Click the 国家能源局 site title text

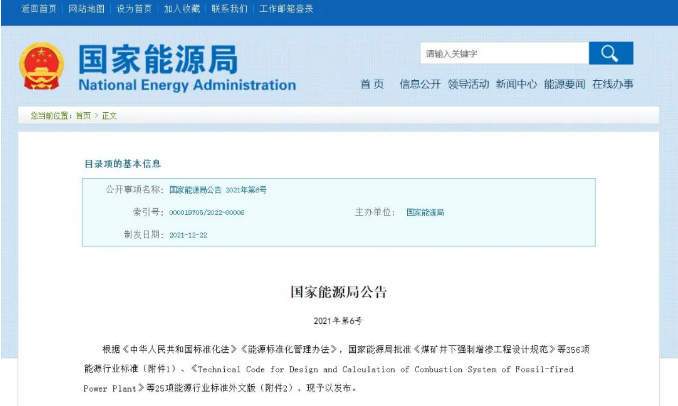click(x=157, y=59)
